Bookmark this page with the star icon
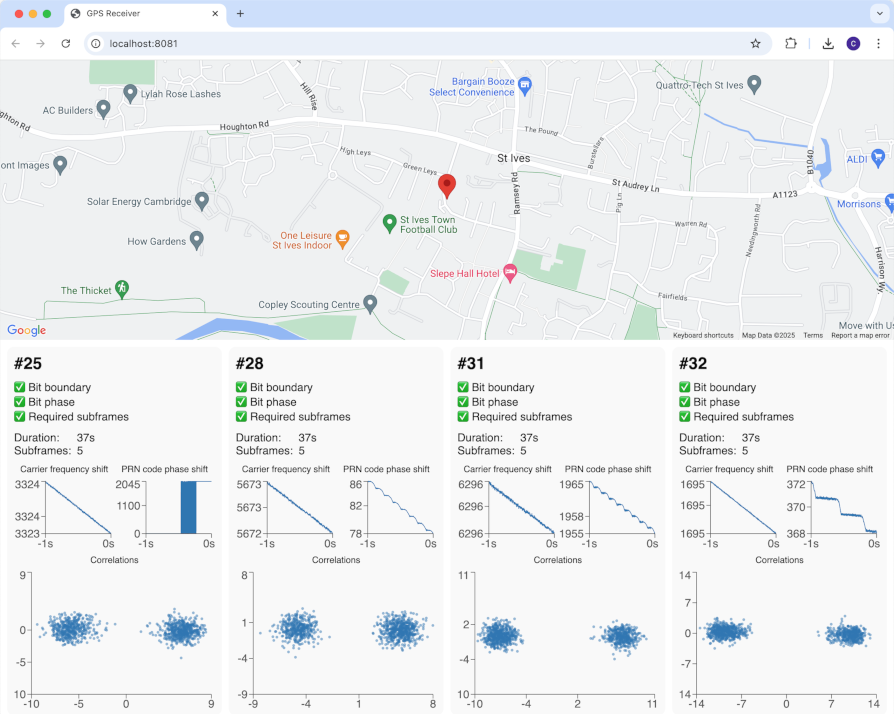The width and height of the screenshot is (894, 714). point(756,44)
